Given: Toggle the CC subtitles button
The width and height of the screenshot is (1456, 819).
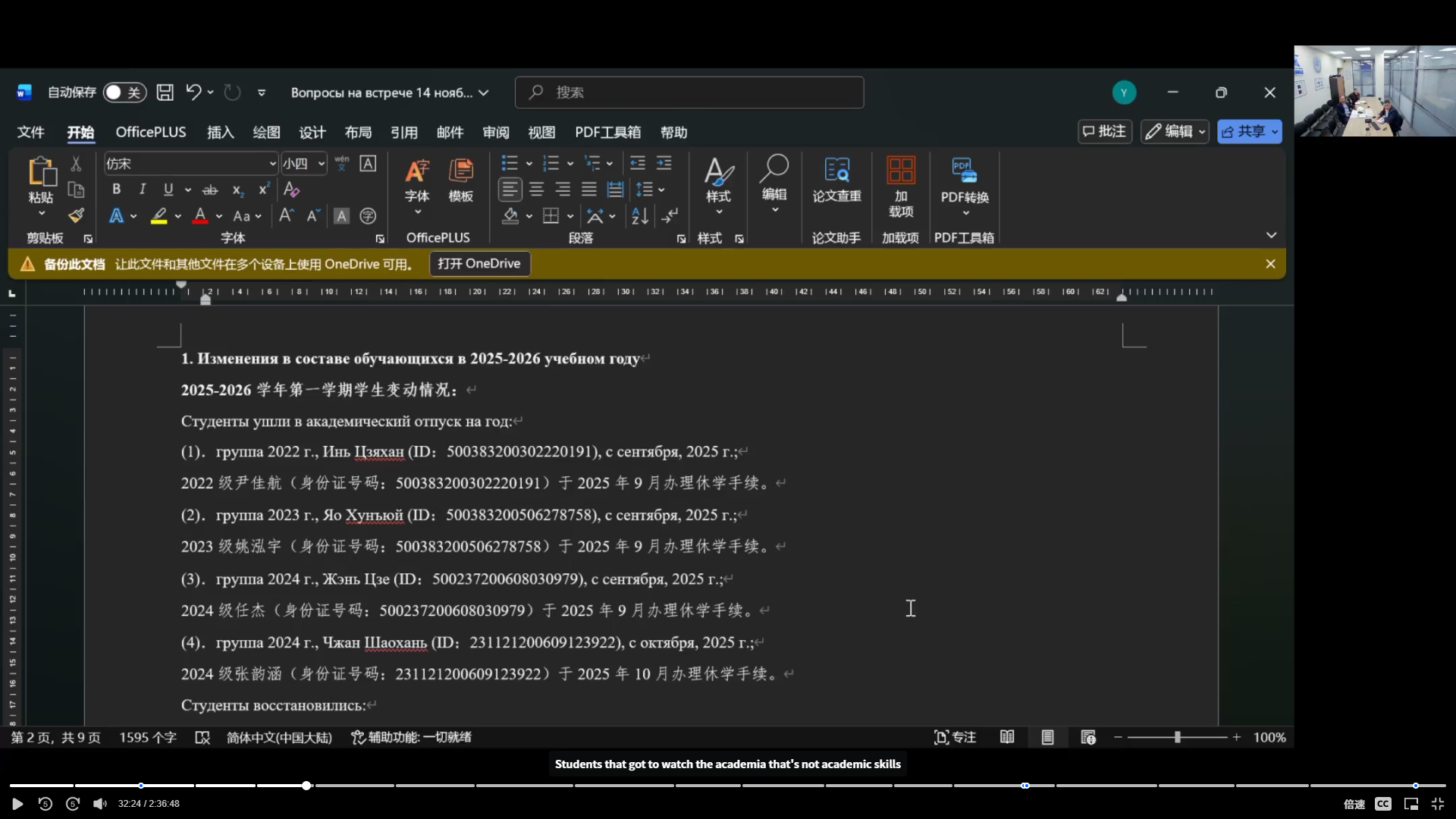Looking at the screenshot, I should point(1382,804).
